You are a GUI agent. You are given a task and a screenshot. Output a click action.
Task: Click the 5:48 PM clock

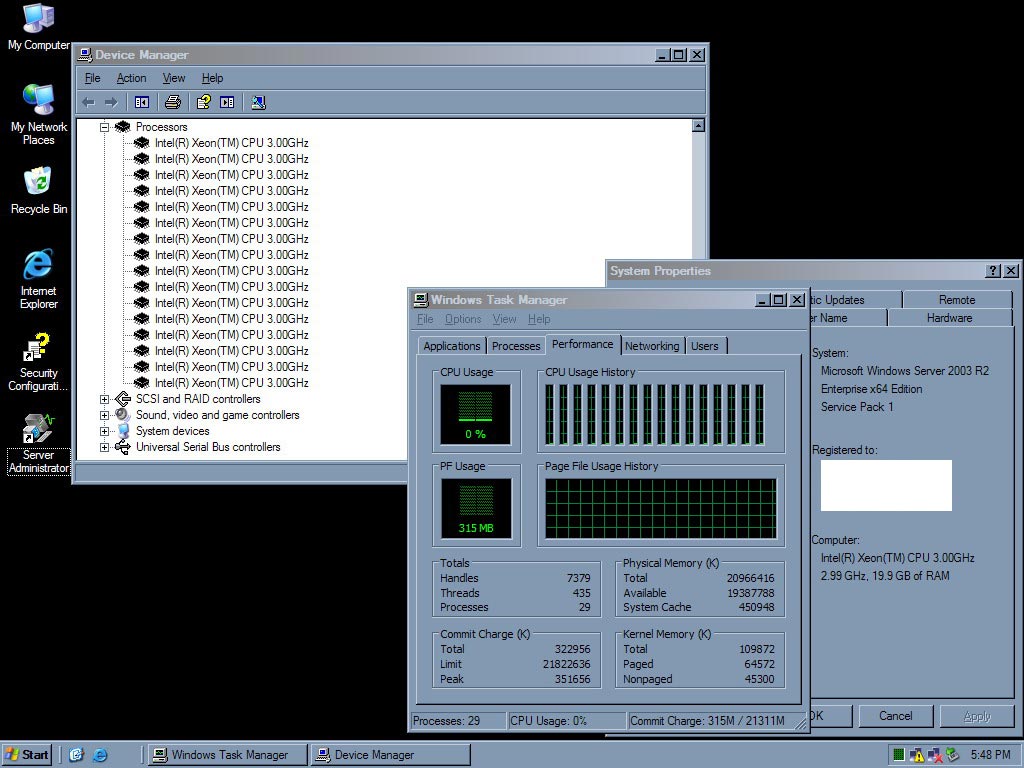[990, 755]
